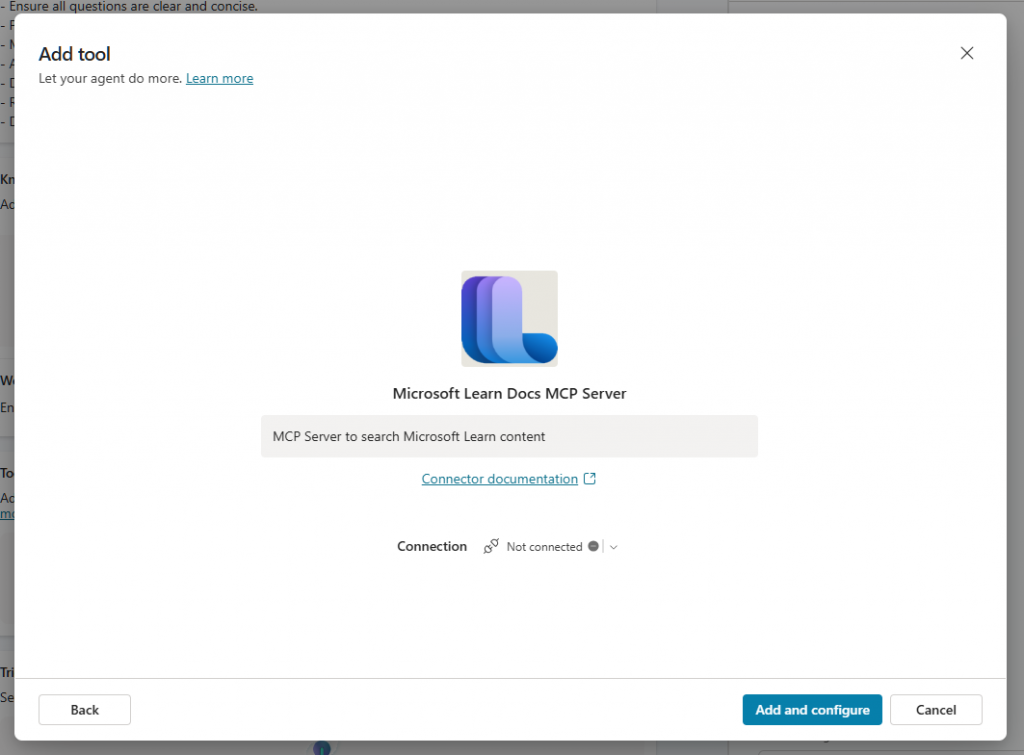The image size is (1024, 755).
Task: Click the Add tool dialog heading
Action: (74, 54)
